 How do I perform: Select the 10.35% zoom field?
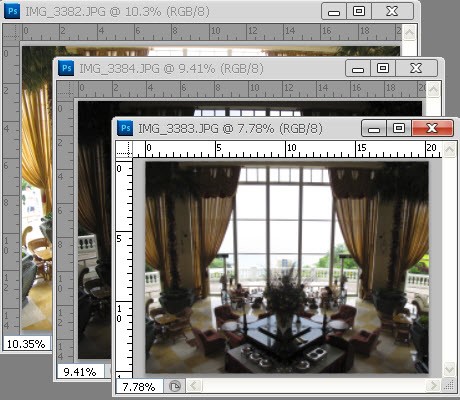tap(27, 343)
